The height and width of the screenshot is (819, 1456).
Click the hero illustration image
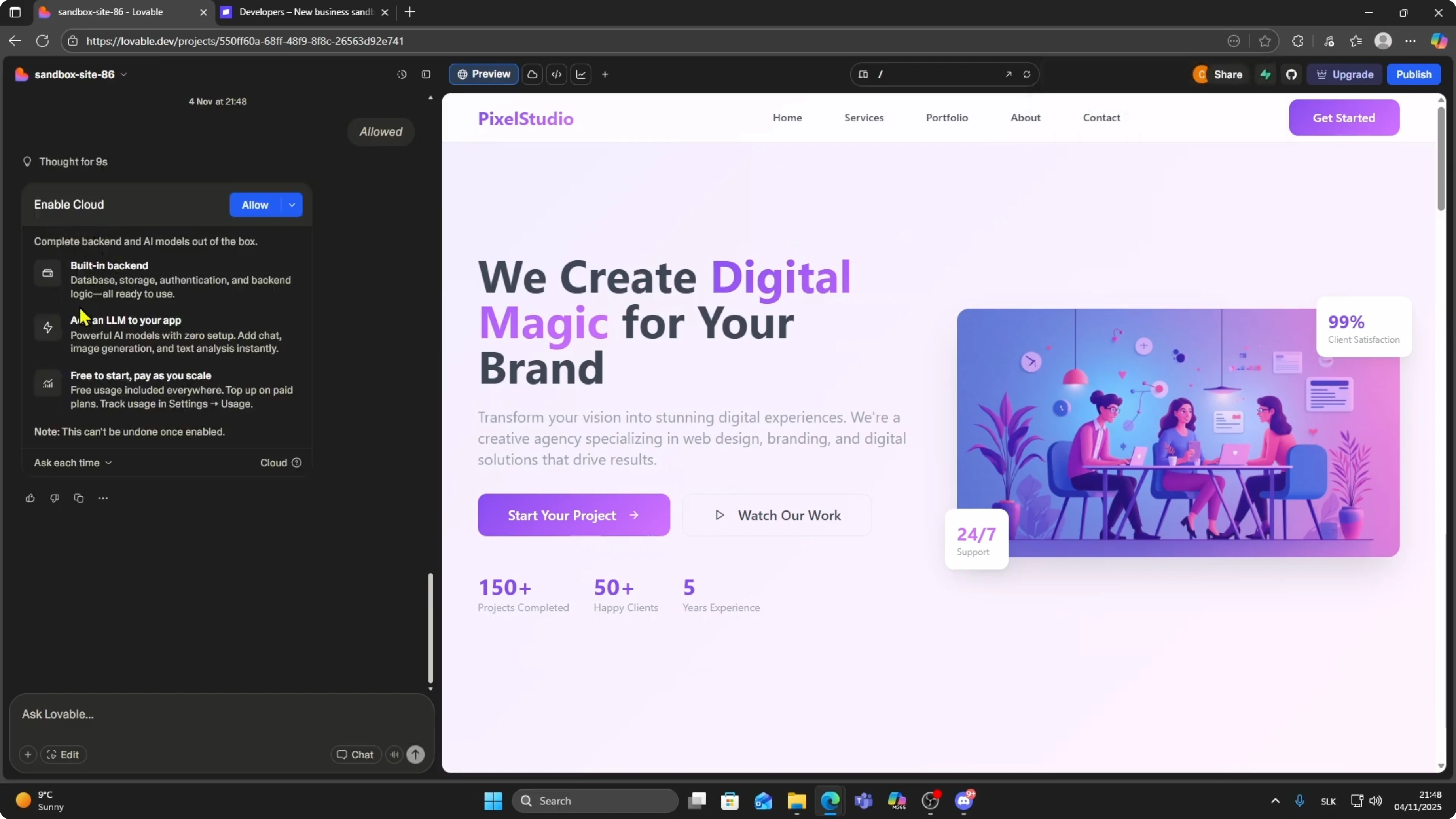point(1178,432)
